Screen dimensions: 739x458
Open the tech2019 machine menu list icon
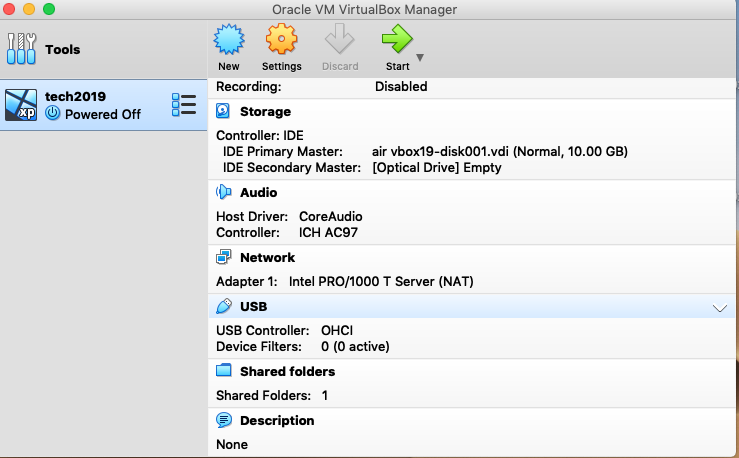pyautogui.click(x=184, y=105)
